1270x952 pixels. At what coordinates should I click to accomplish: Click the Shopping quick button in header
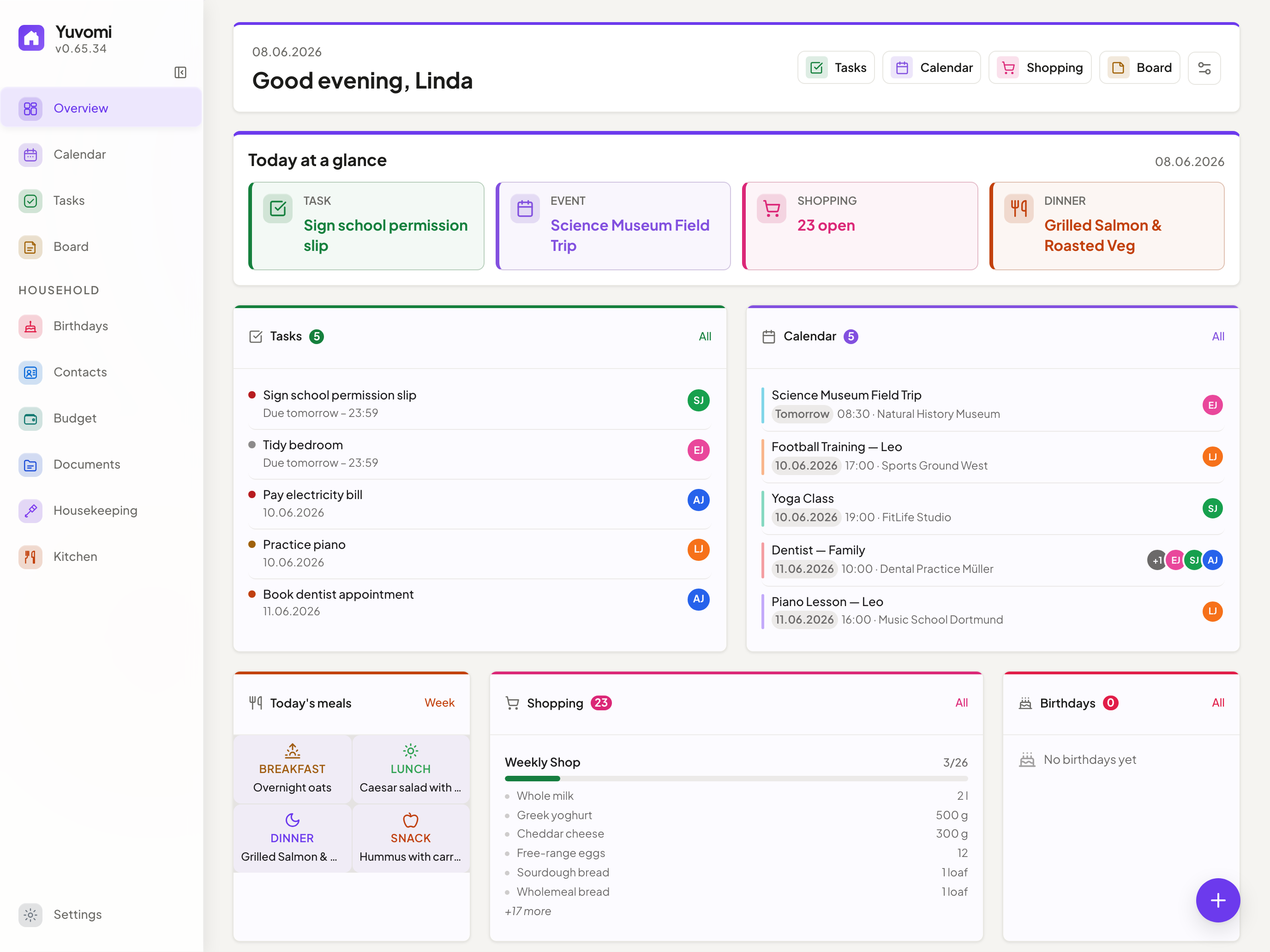tap(1040, 68)
